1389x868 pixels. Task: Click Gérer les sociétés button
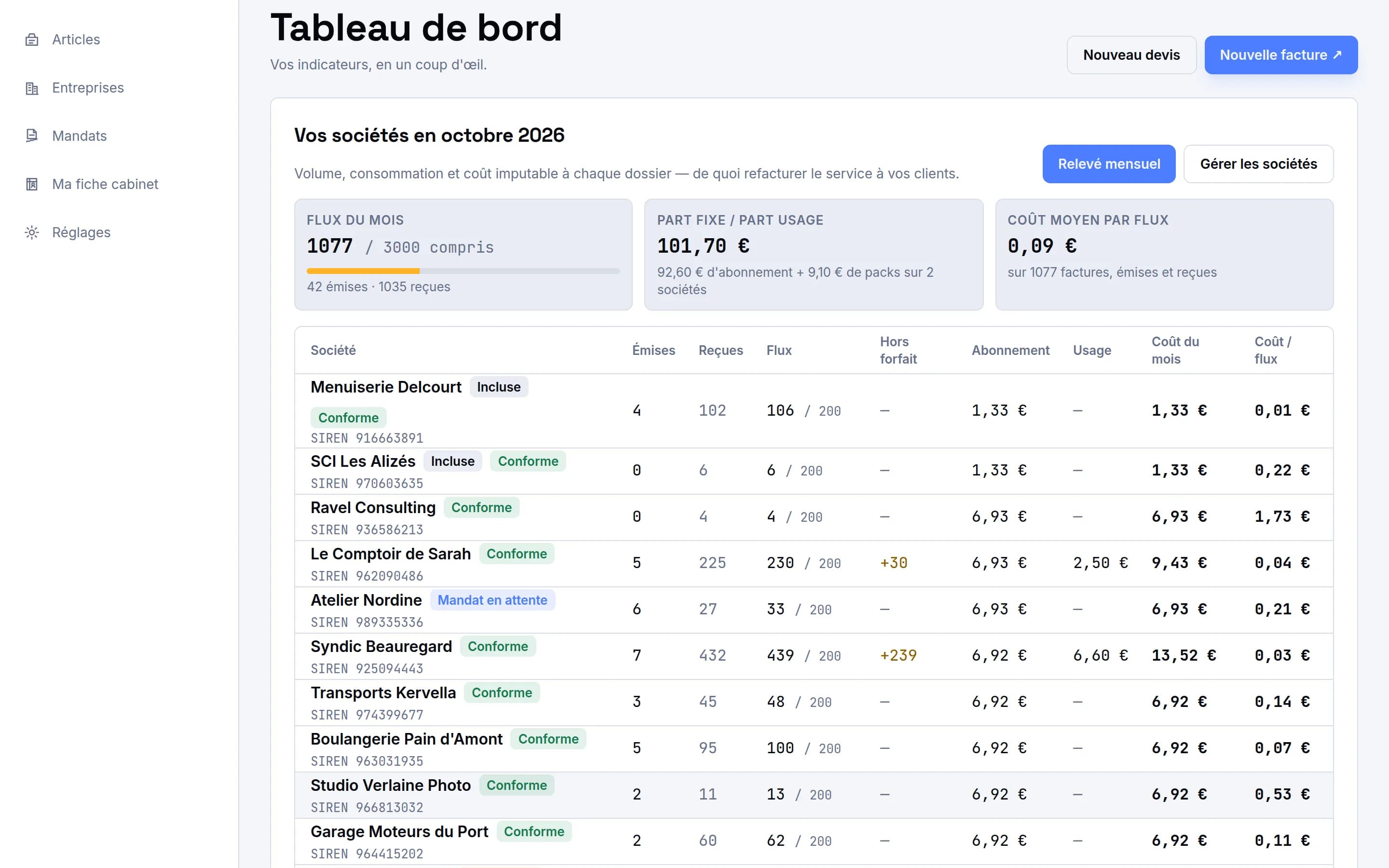(x=1258, y=164)
